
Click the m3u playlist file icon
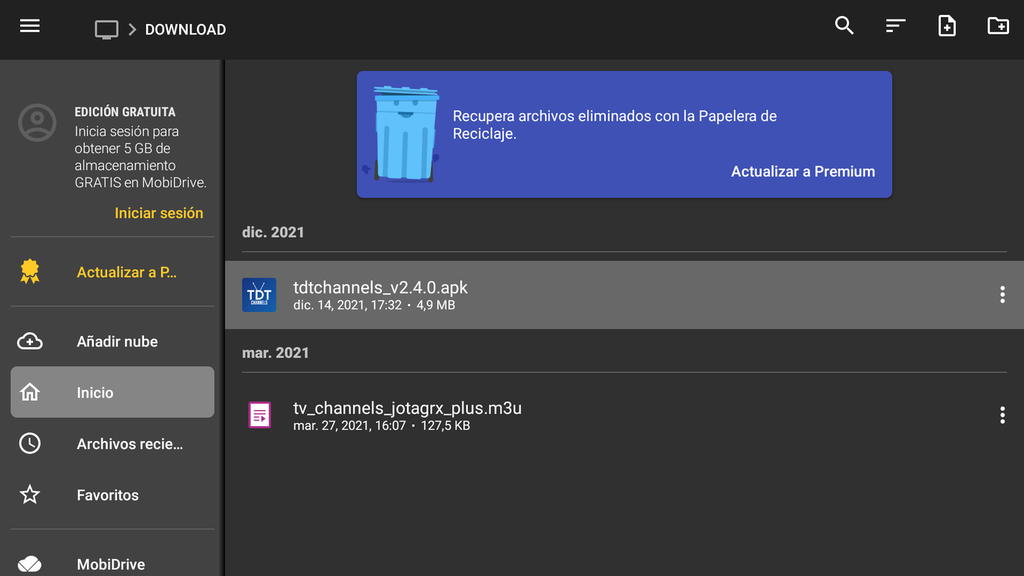pos(259,415)
